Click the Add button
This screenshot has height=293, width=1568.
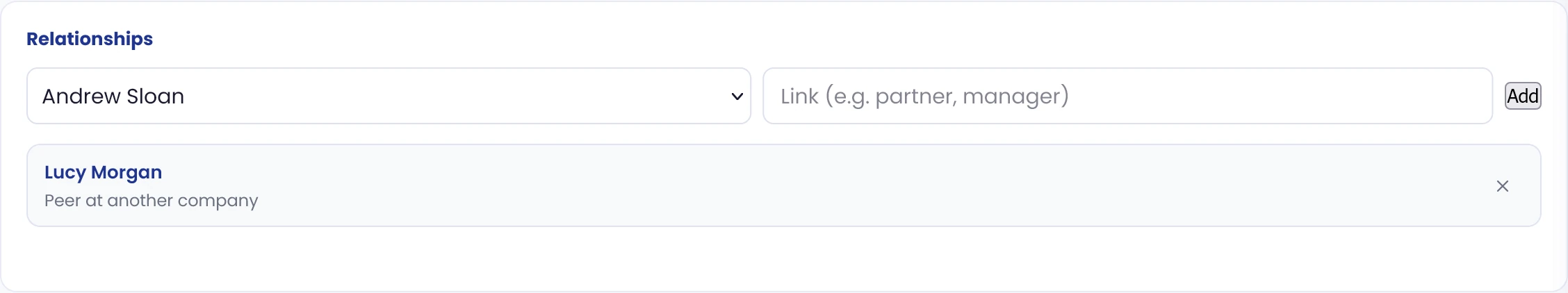pos(1523,96)
